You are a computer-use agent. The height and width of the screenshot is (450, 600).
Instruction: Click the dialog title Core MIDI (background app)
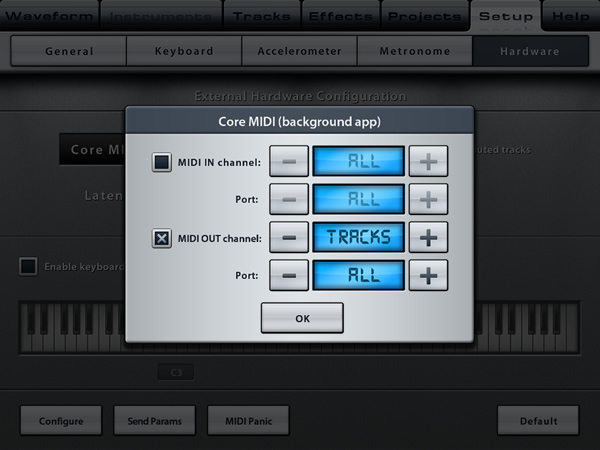300,122
